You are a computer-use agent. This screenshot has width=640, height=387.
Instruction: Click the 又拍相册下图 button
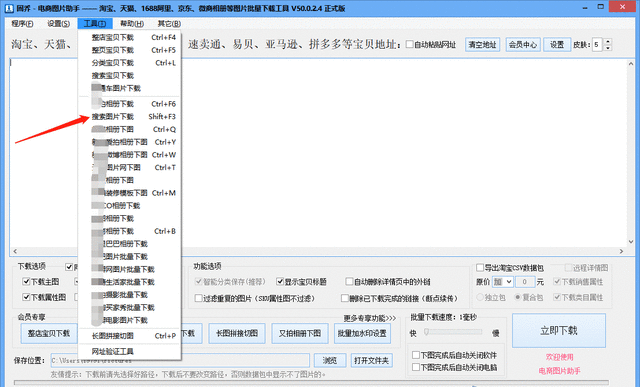(300, 333)
